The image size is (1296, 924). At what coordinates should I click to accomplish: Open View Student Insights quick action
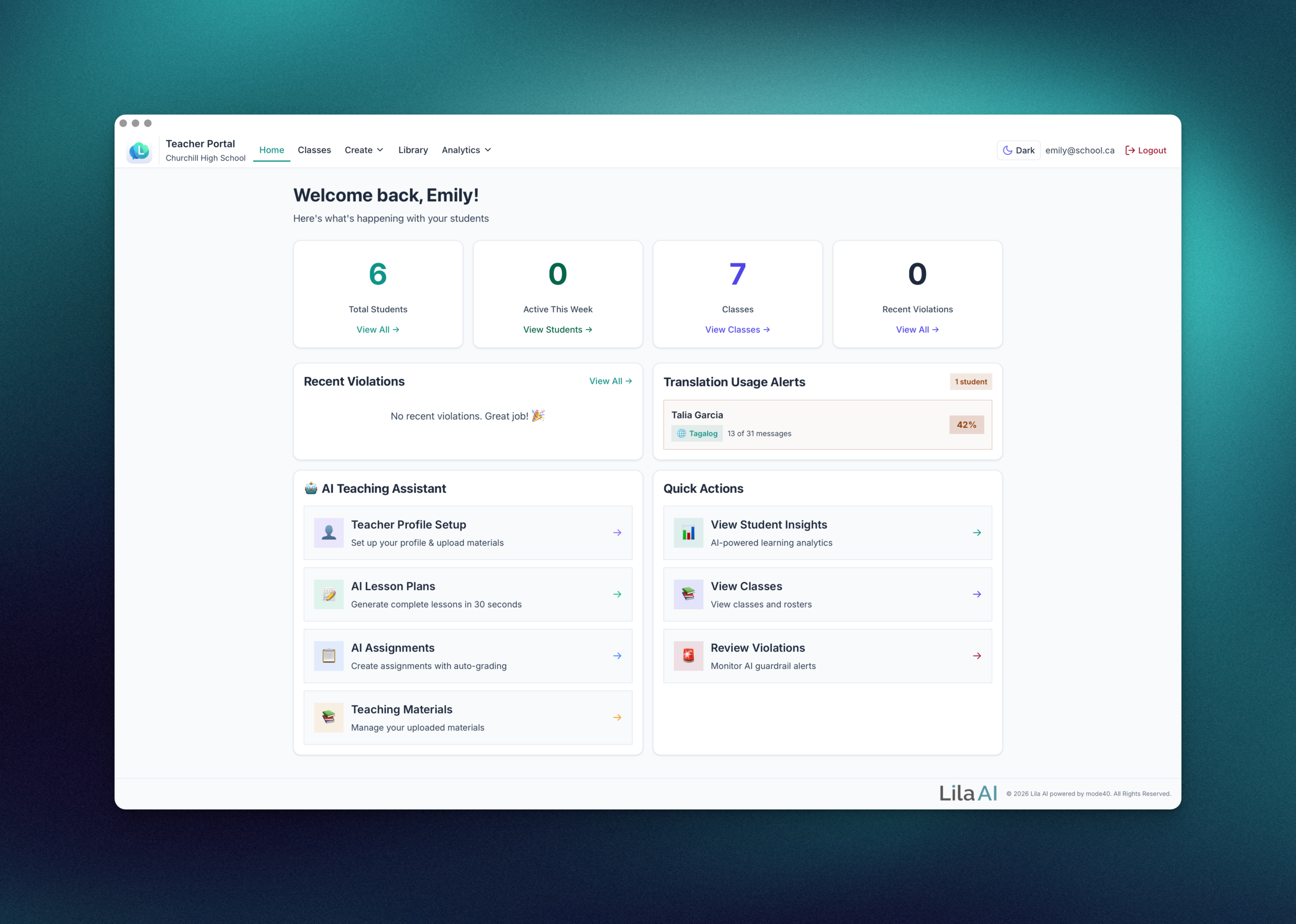tap(827, 533)
